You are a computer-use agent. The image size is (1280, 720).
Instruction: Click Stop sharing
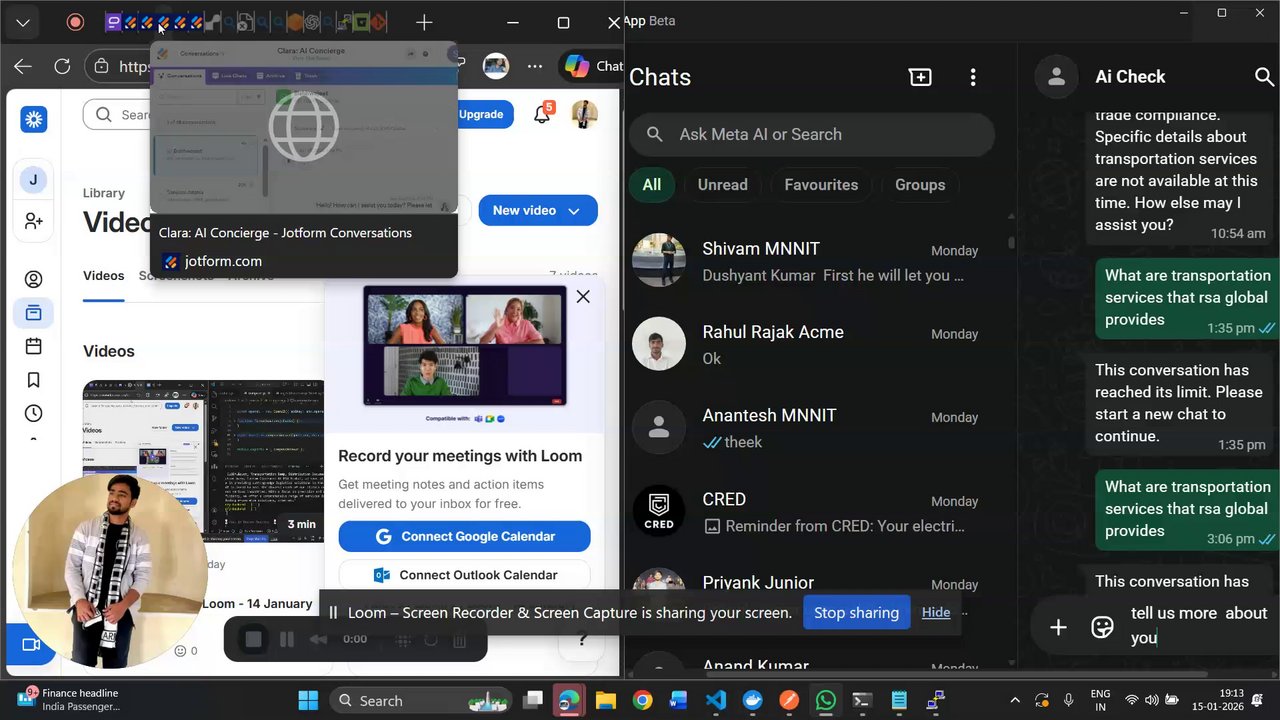click(x=856, y=612)
